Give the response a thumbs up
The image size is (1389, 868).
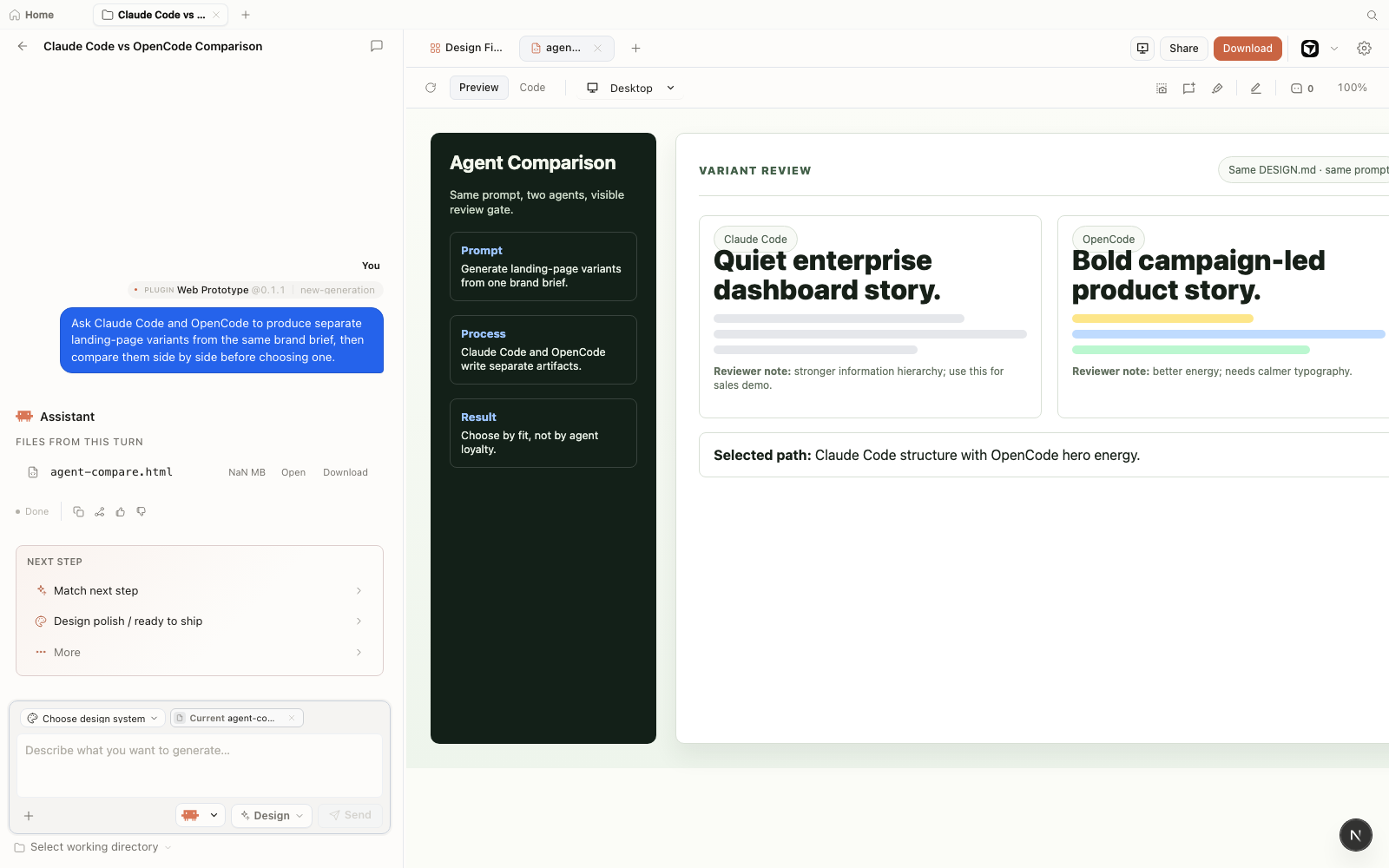pyautogui.click(x=120, y=511)
